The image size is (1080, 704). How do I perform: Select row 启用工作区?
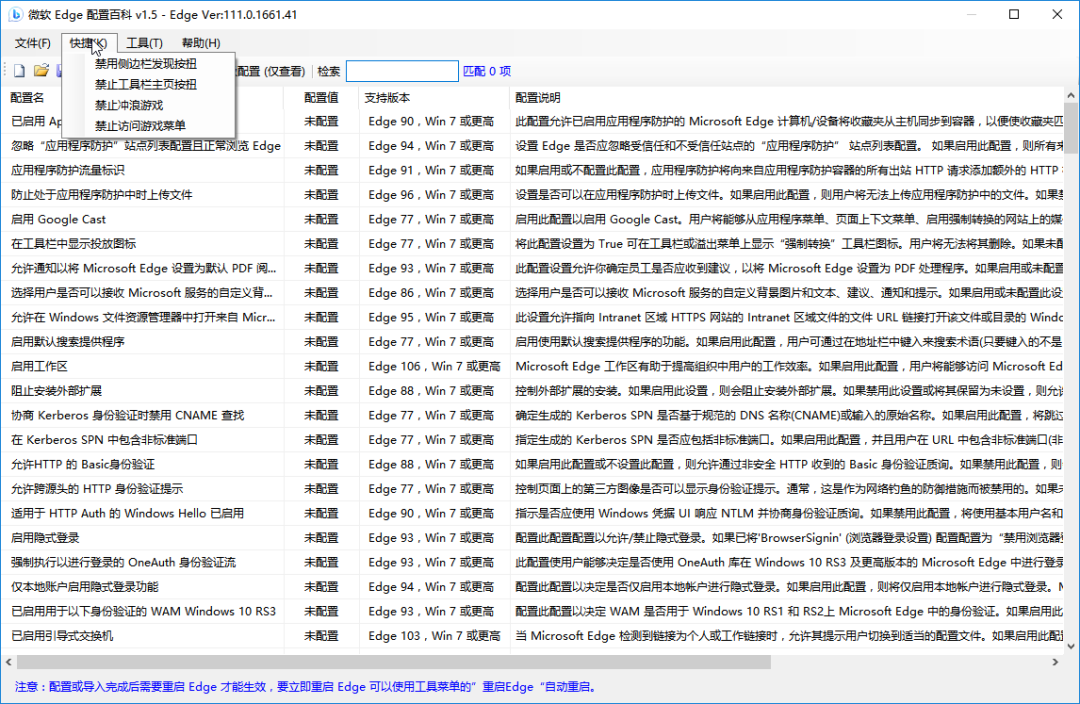click(532, 366)
